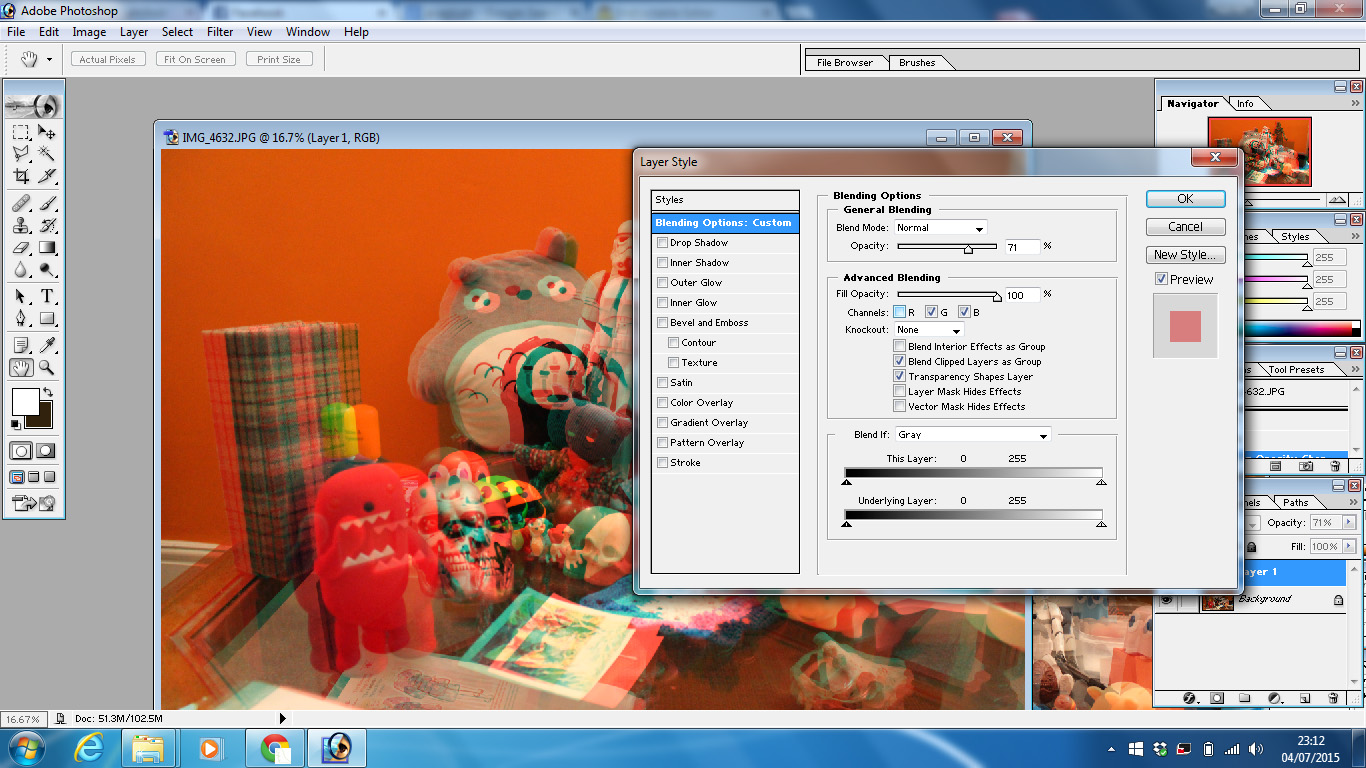
Task: Check the R channel checkbox
Action: (x=900, y=312)
